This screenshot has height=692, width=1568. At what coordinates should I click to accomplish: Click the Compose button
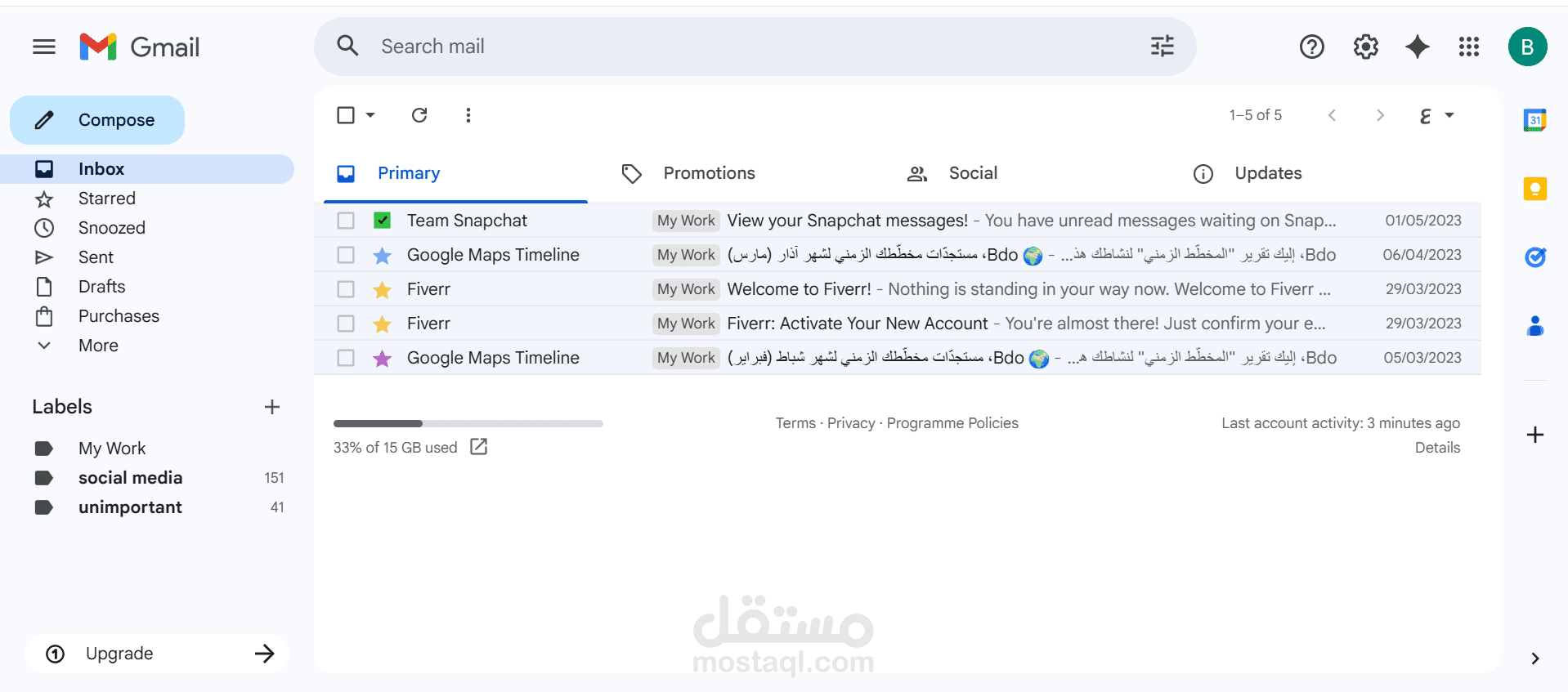[x=97, y=120]
